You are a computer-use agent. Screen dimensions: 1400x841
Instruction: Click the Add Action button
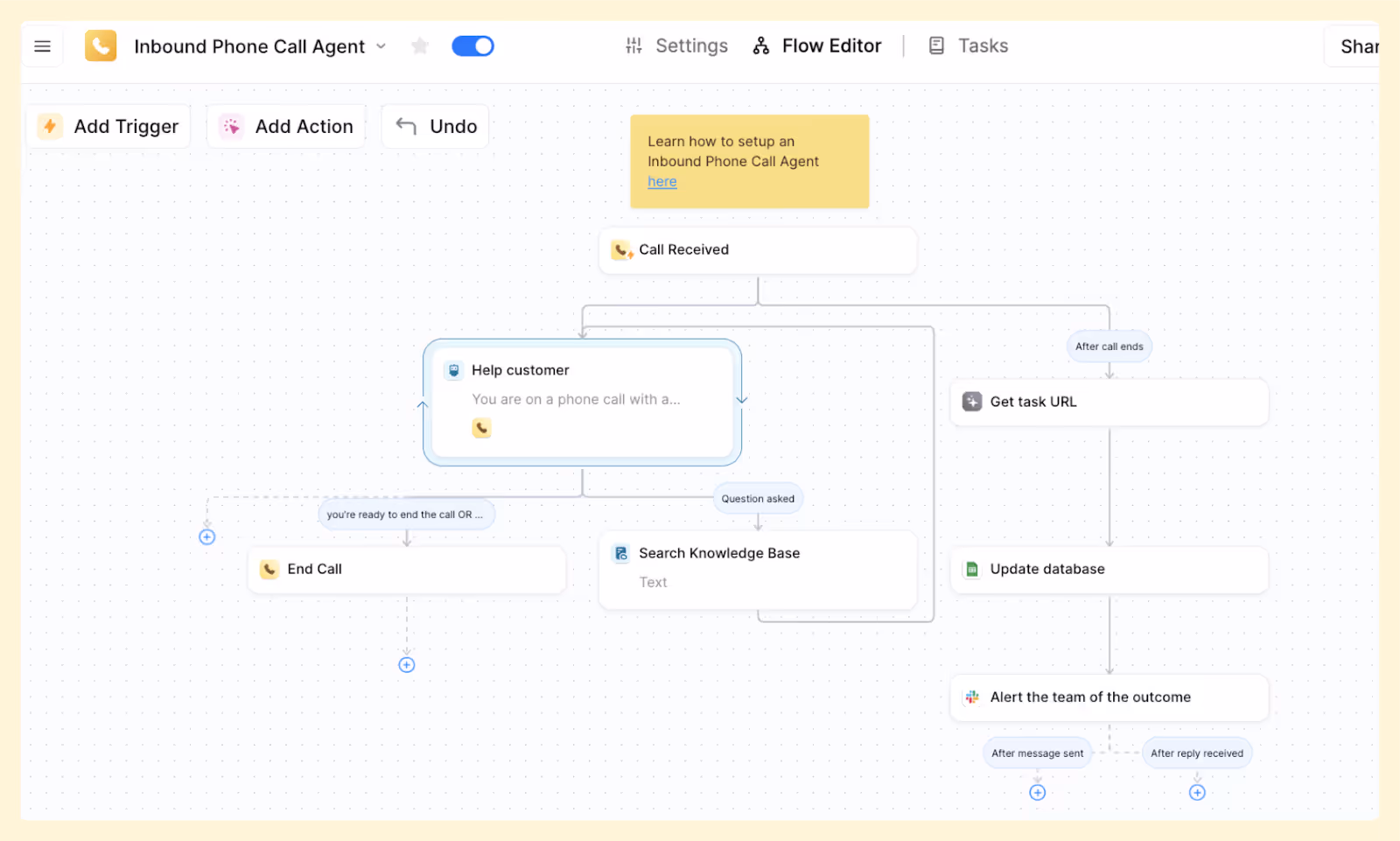coord(286,127)
